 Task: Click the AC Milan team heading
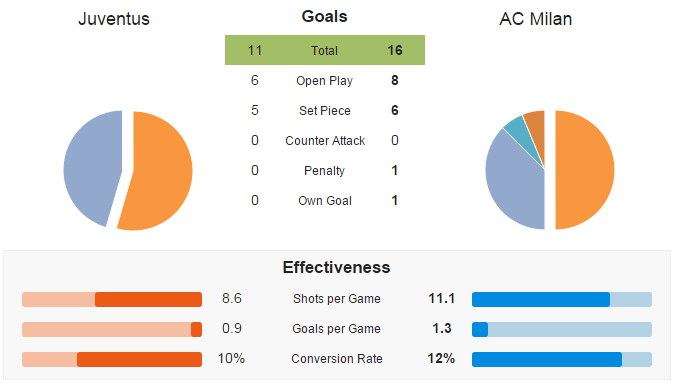[x=535, y=19]
